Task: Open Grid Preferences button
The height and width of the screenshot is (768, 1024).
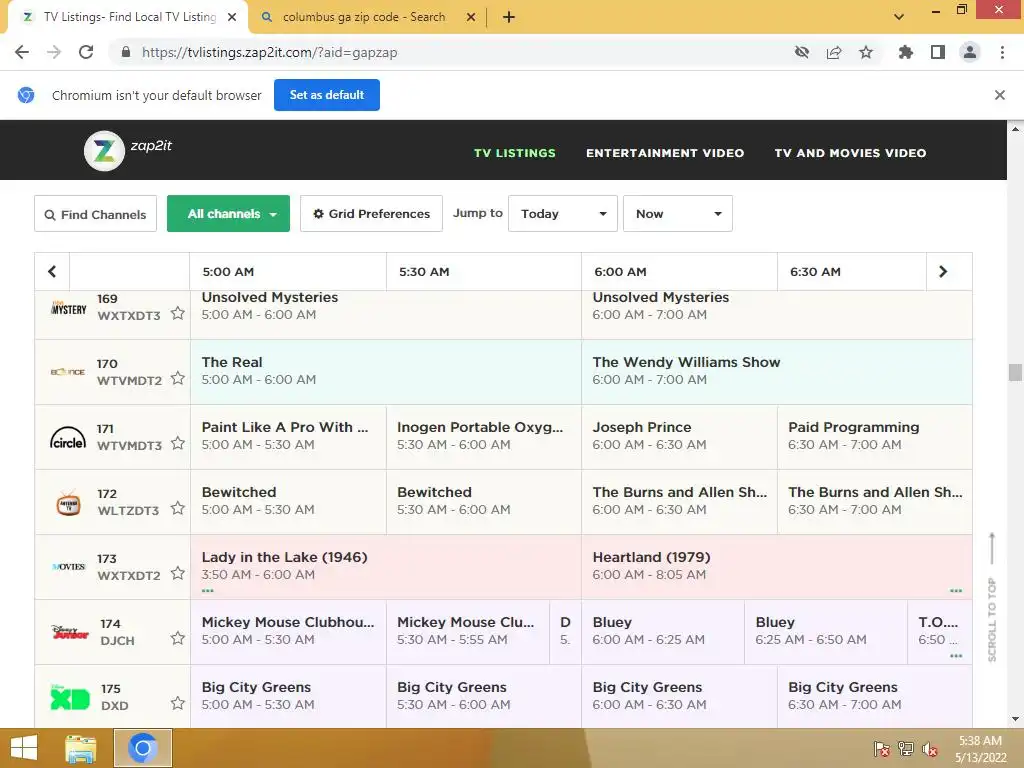Action: pyautogui.click(x=371, y=214)
